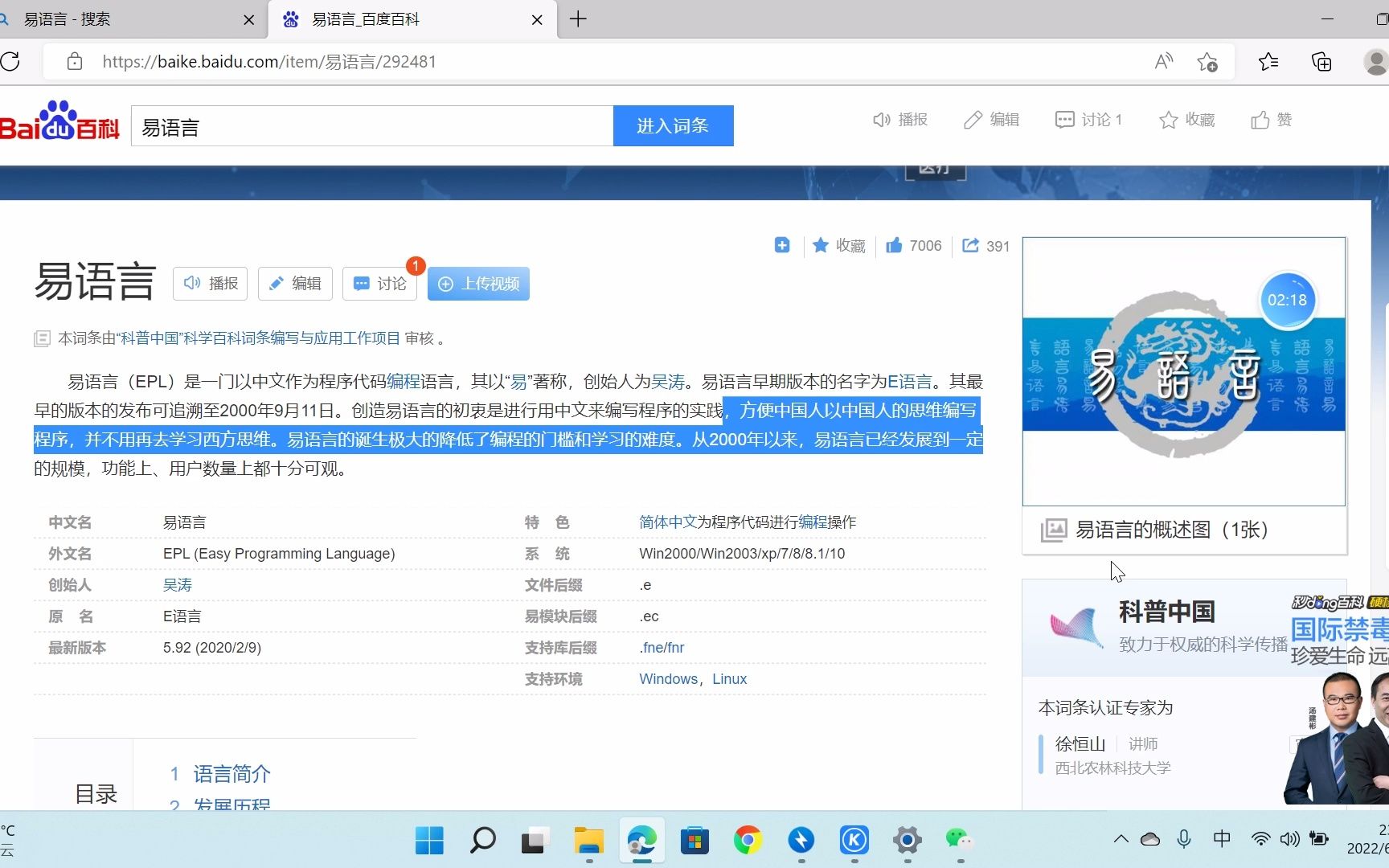Show hidden system tray icons
This screenshot has height=868, width=1389.
(1121, 839)
